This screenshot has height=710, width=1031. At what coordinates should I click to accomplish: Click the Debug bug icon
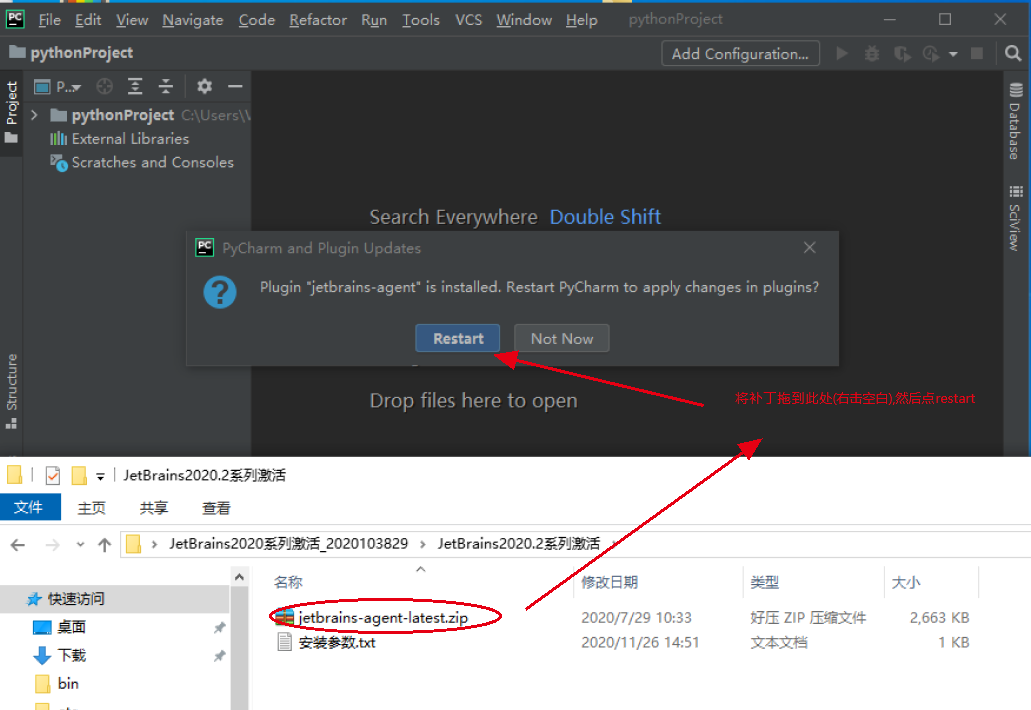coord(872,53)
